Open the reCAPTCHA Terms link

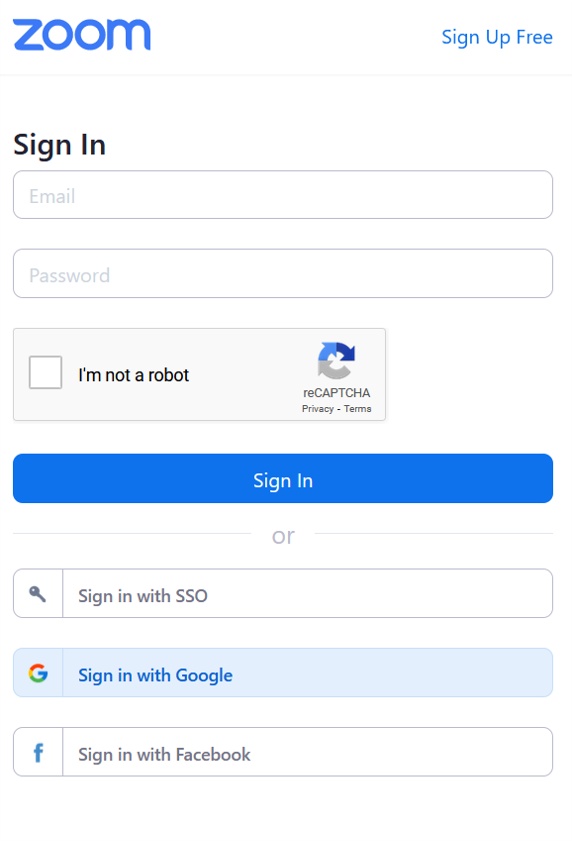[x=357, y=409]
